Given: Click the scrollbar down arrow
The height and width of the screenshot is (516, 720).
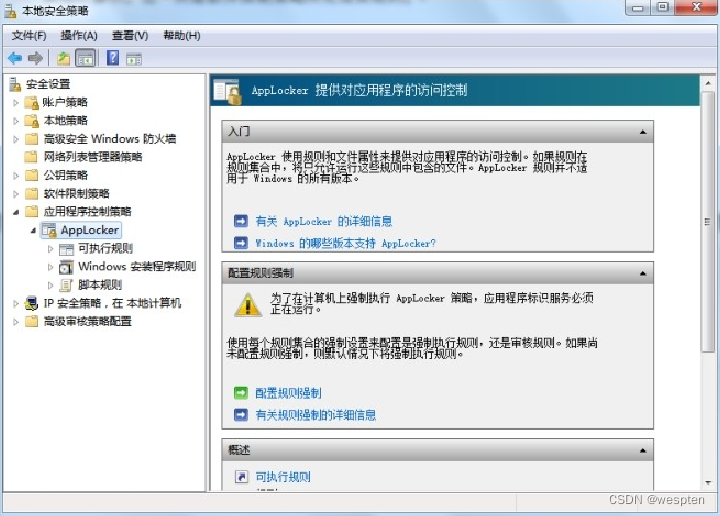Looking at the screenshot, I should (708, 483).
